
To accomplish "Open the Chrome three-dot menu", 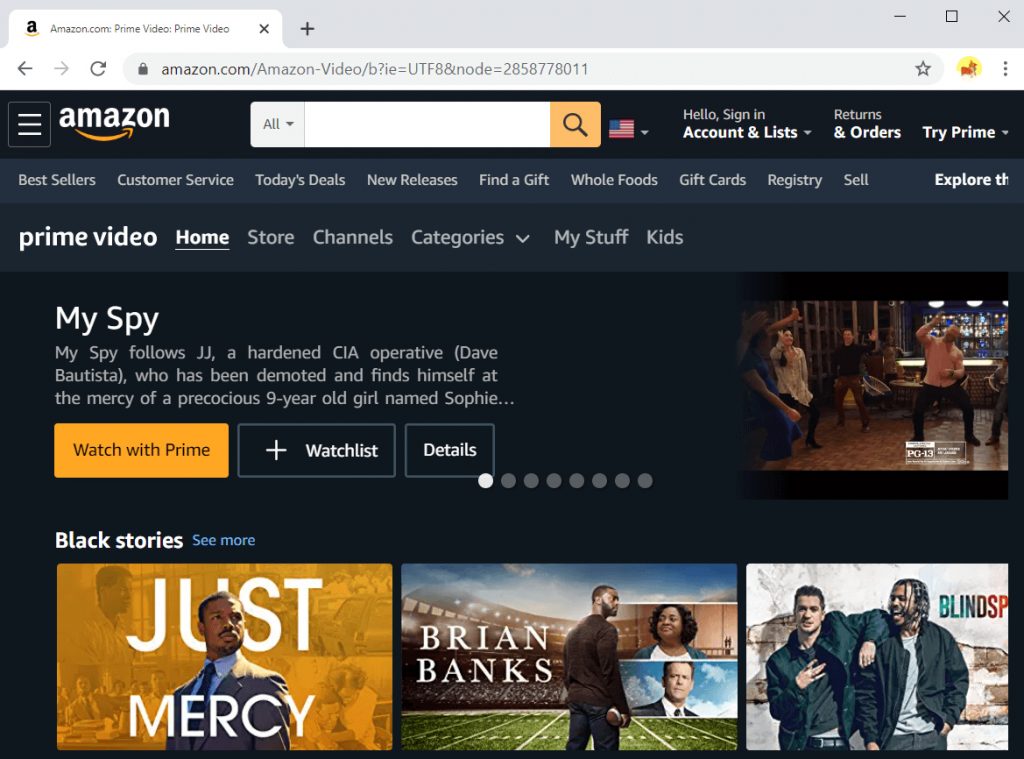I will 1005,69.
